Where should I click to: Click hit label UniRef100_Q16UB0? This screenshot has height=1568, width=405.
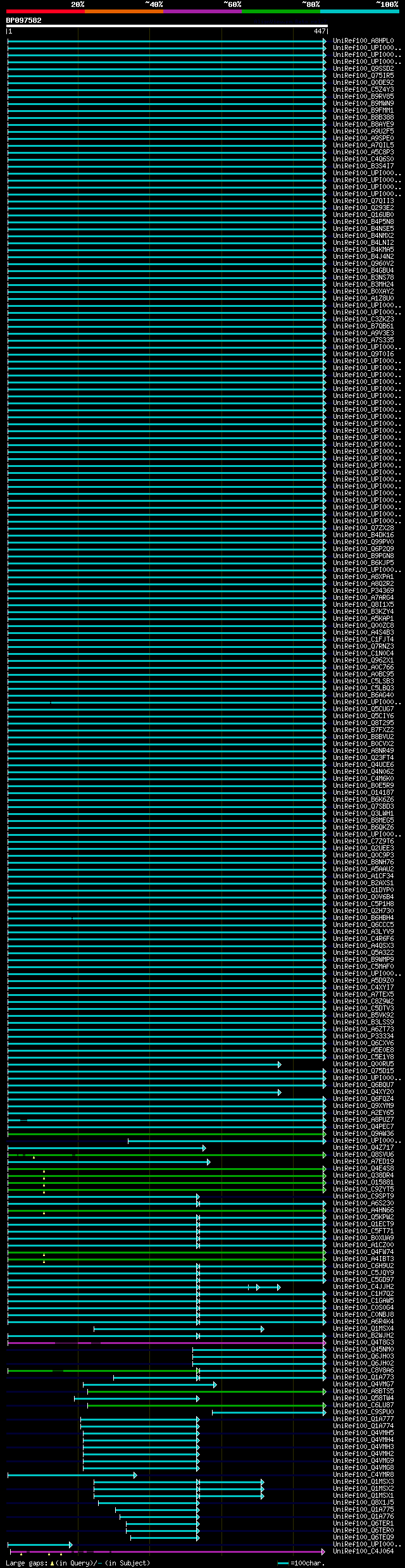(x=363, y=215)
